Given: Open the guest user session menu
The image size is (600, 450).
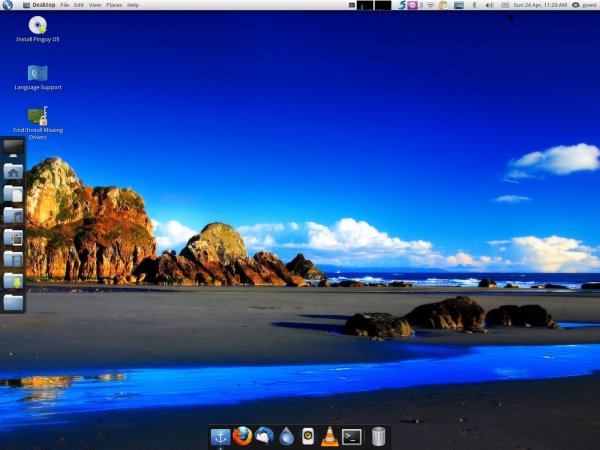Looking at the screenshot, I should tap(582, 5).
